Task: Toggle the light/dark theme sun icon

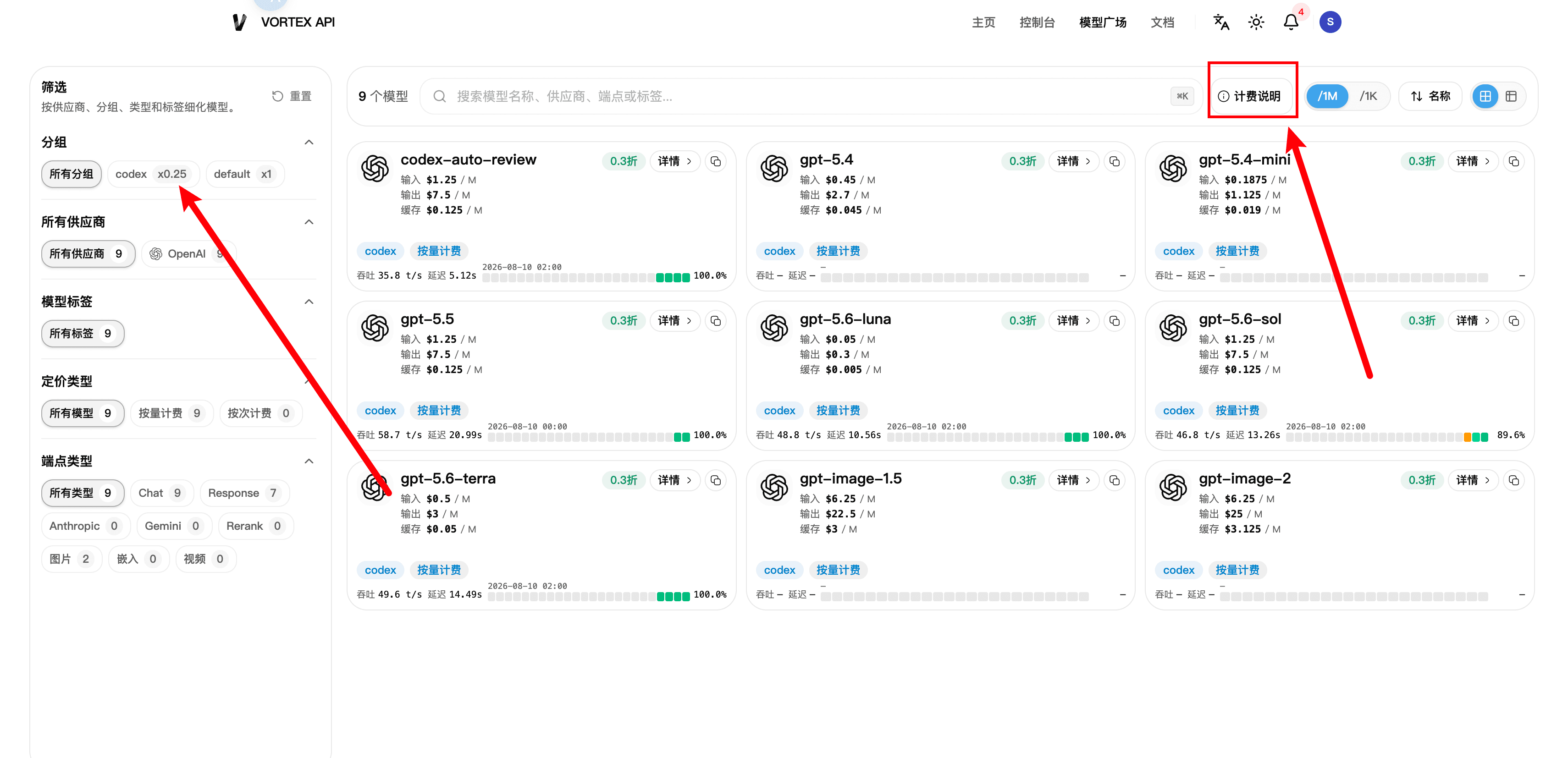Action: point(1256,22)
